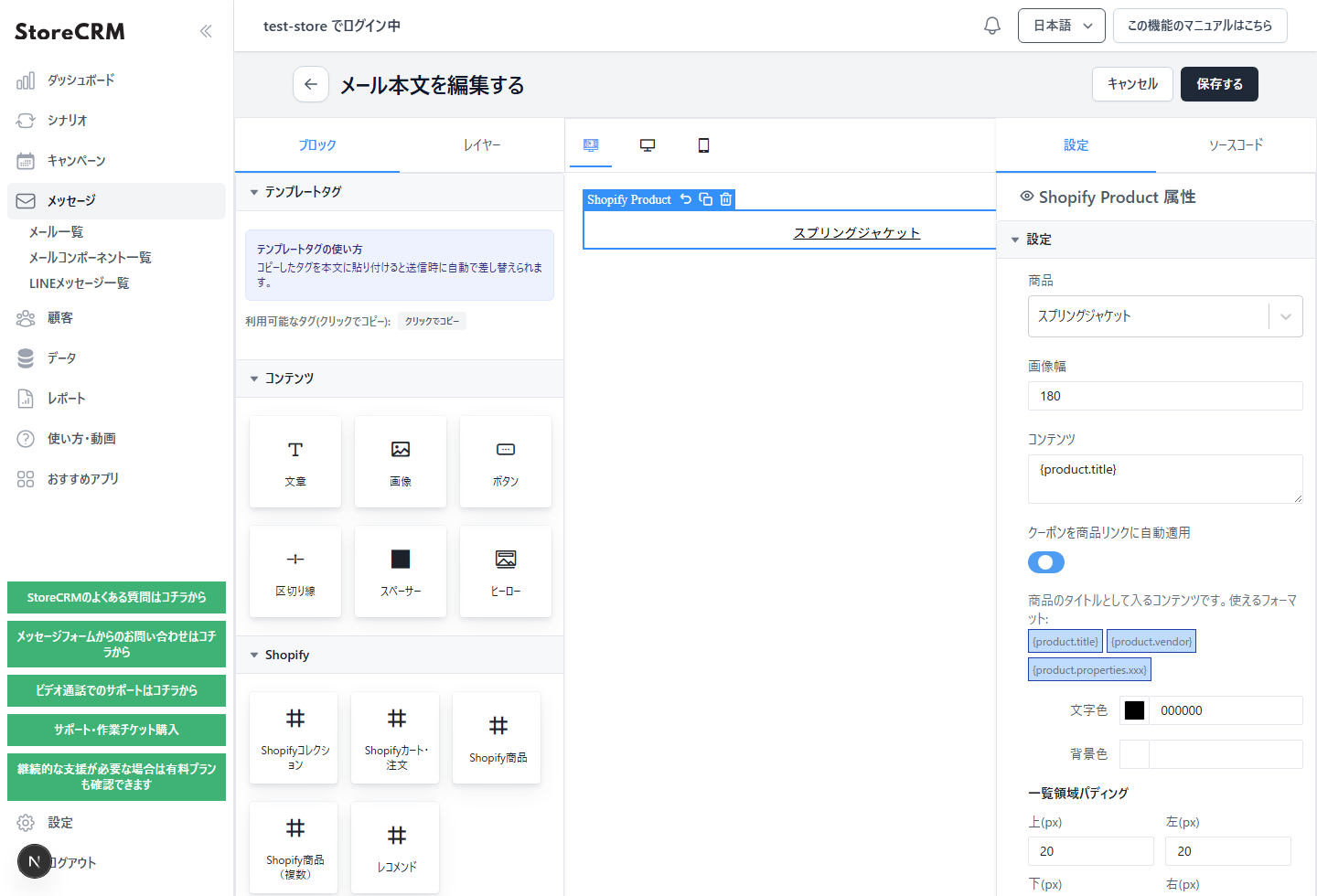Switch to the ブロック tab
The width and height of the screenshot is (1317, 896).
[317, 145]
